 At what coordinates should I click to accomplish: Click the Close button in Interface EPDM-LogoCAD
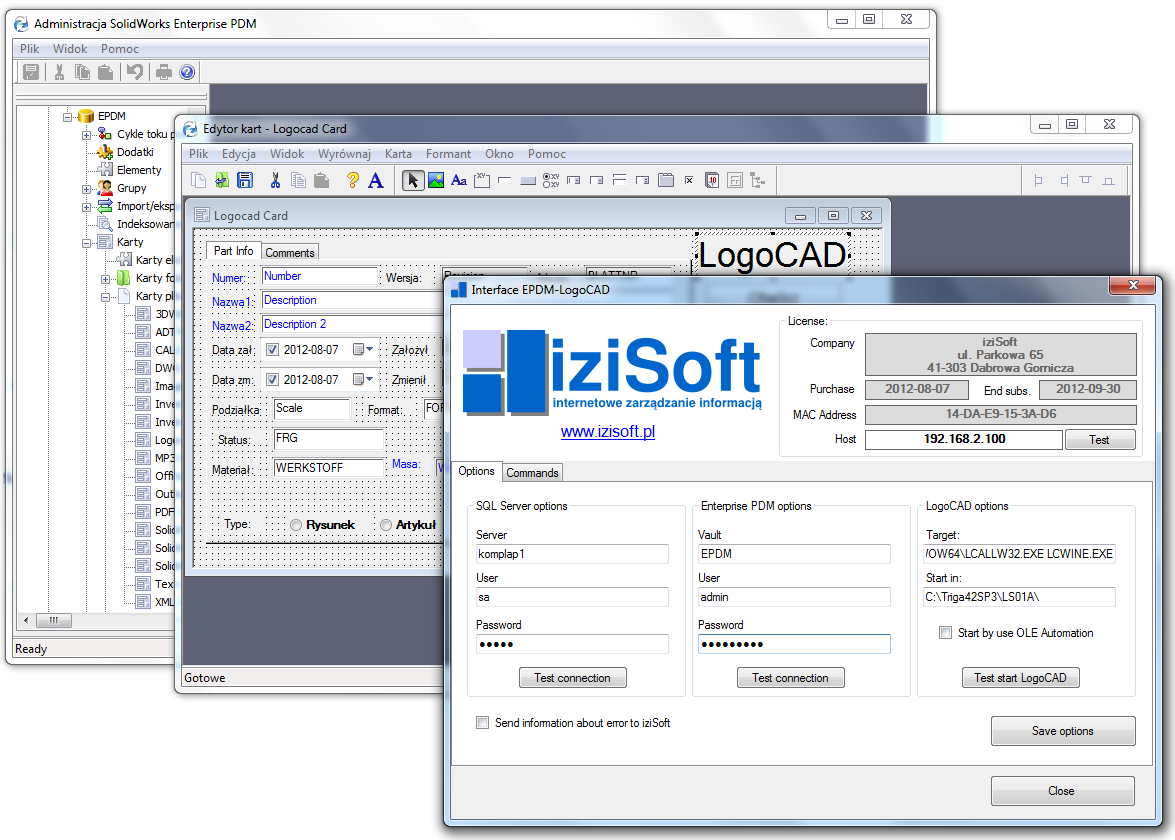click(1062, 791)
